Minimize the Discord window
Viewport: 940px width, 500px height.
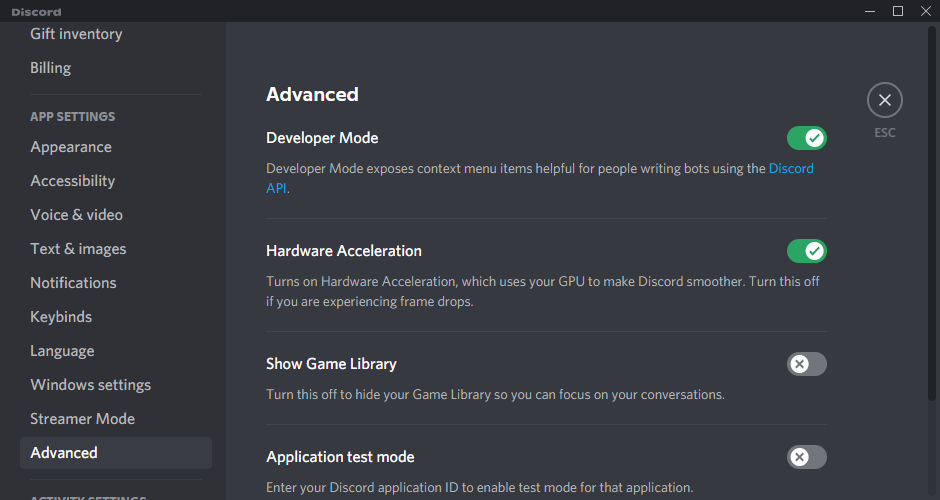tap(870, 11)
